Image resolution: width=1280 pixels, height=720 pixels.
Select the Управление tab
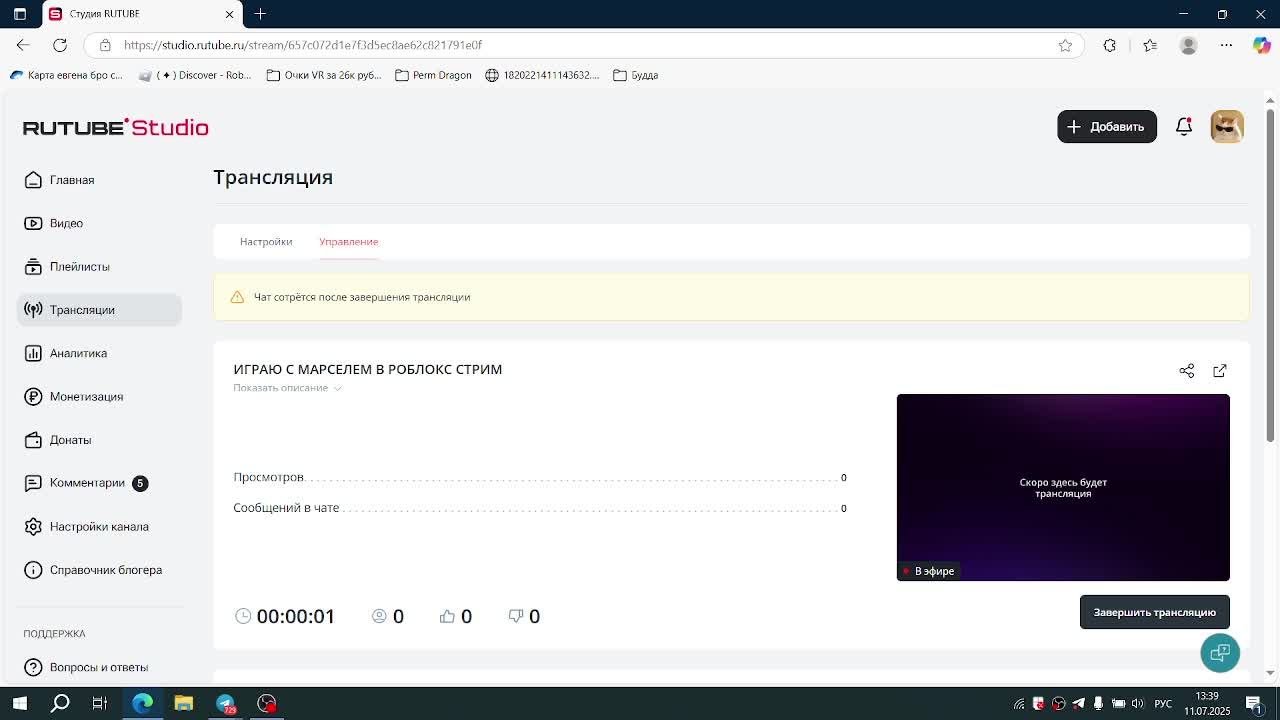(349, 242)
